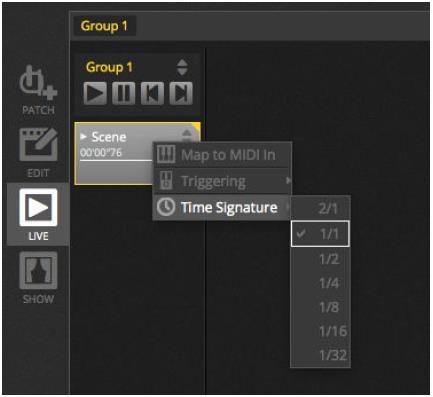Set time signature to 2/1

click(320, 208)
